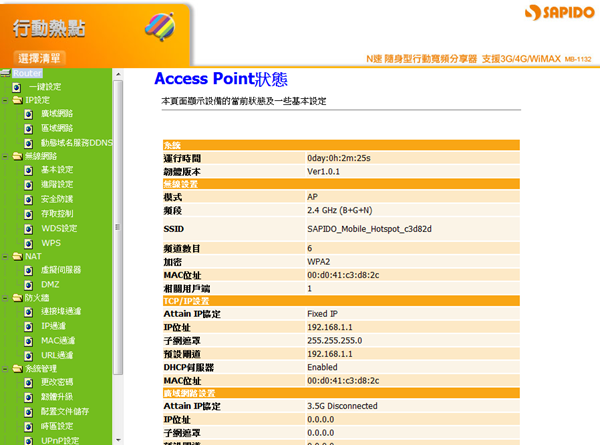The image size is (600, 445).
Task: Click the page icon beside MAC過濾
Action: [x=28, y=341]
